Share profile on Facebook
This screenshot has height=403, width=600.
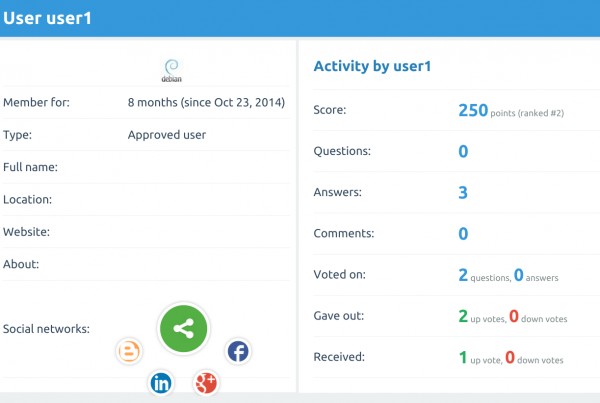237,351
